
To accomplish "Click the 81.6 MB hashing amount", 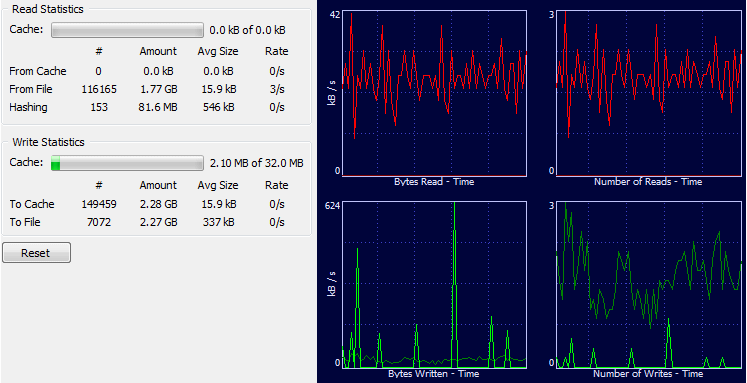I will pos(158,108).
